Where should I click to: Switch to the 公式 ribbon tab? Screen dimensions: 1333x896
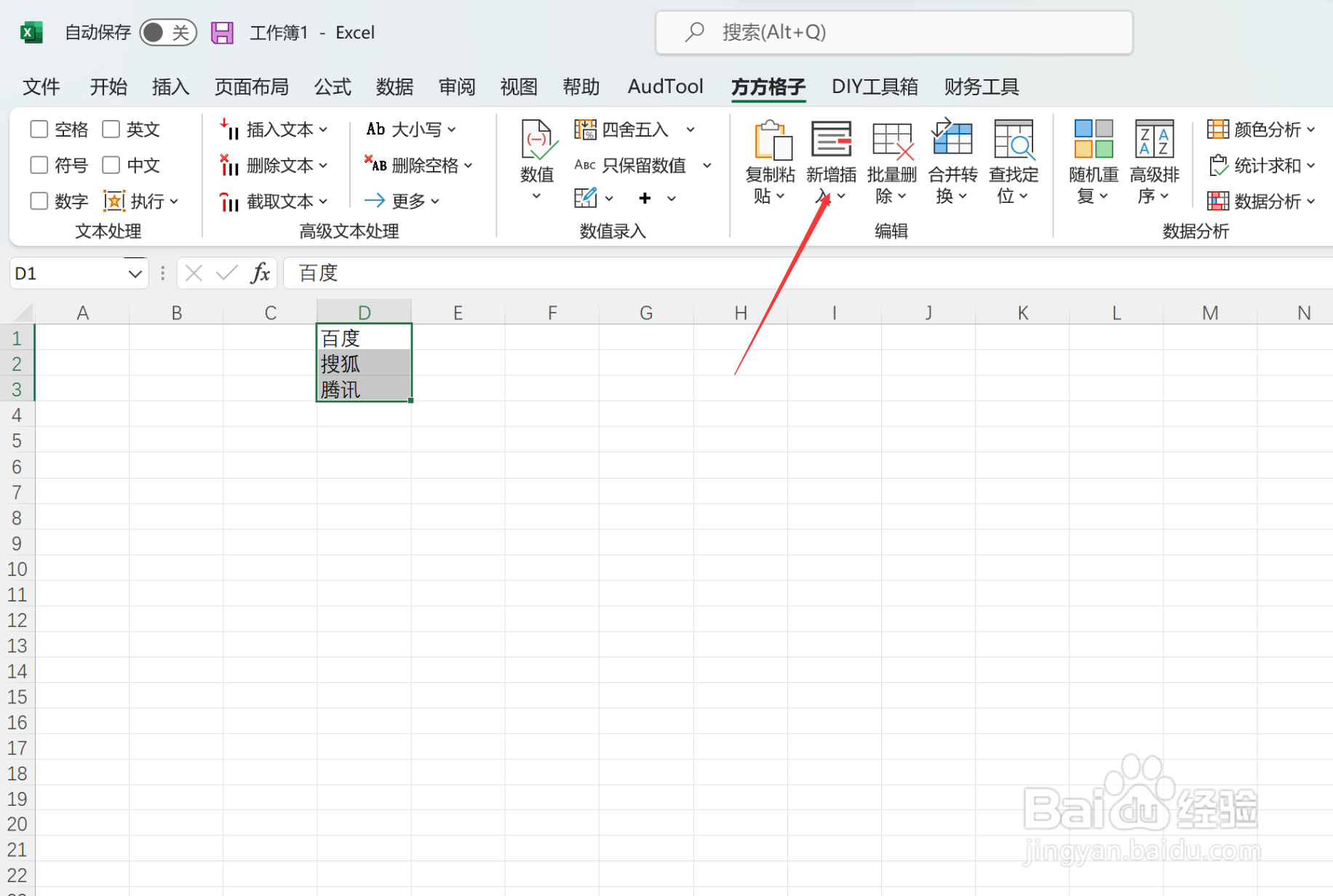pos(333,87)
